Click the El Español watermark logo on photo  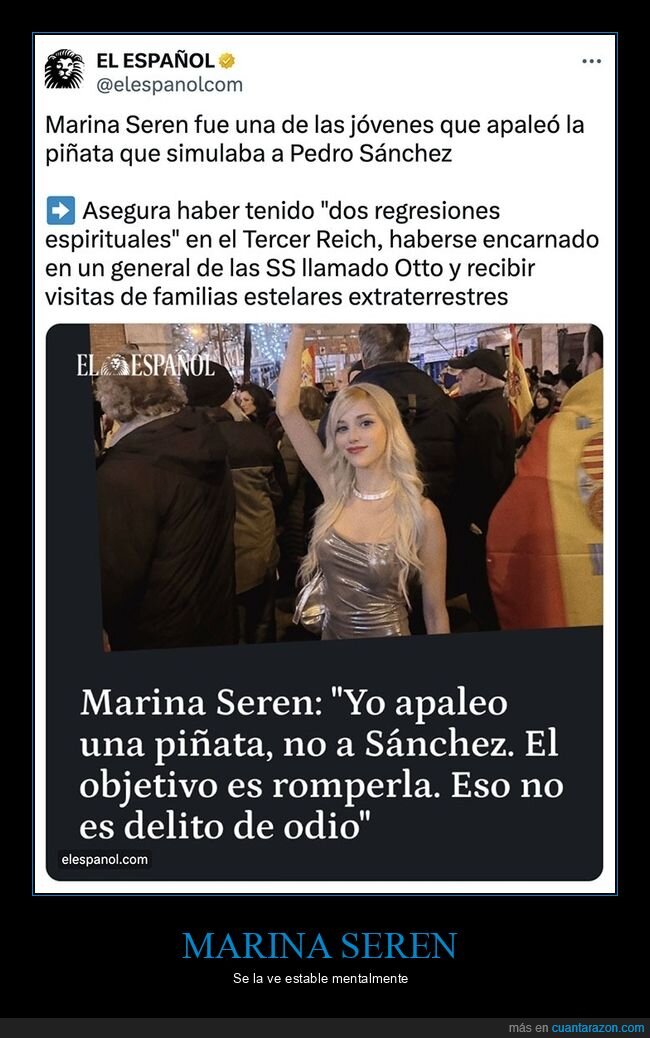click(x=145, y=365)
